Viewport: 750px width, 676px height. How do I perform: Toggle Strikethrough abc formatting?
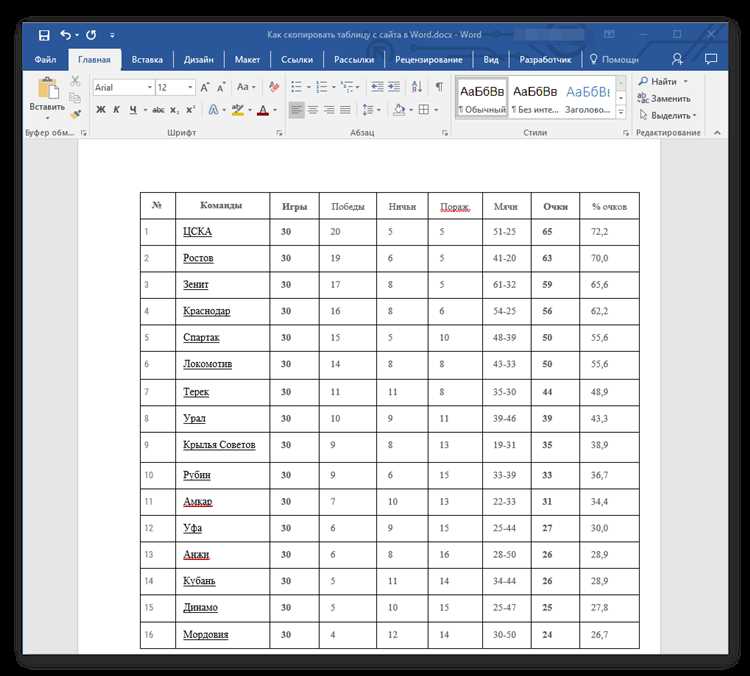(x=158, y=110)
